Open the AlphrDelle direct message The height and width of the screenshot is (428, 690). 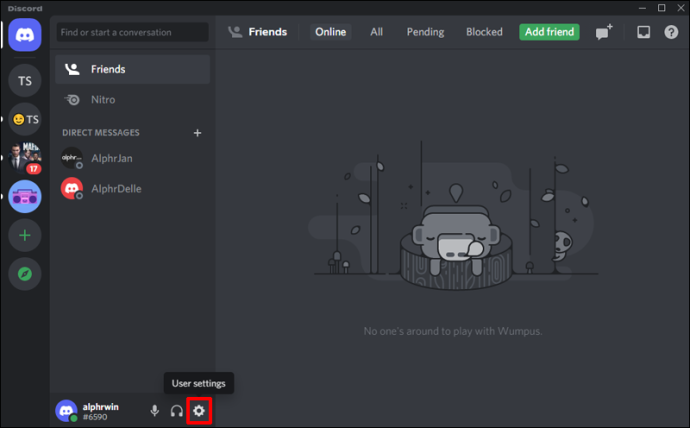point(132,189)
